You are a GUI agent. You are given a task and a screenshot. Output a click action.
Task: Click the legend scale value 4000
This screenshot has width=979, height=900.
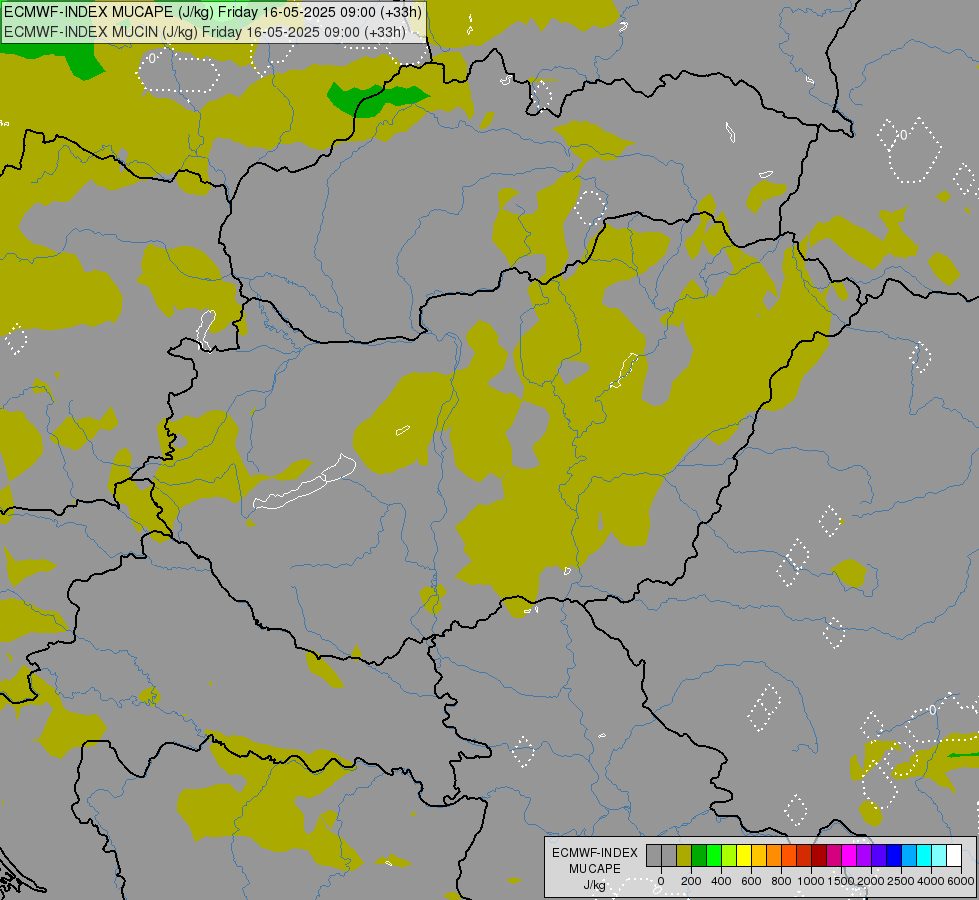pos(931,881)
